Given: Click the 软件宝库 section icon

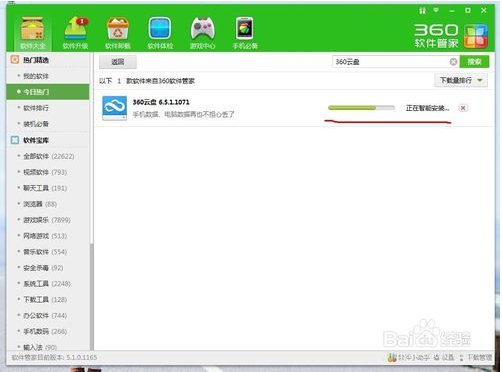Looking at the screenshot, I should (15, 140).
